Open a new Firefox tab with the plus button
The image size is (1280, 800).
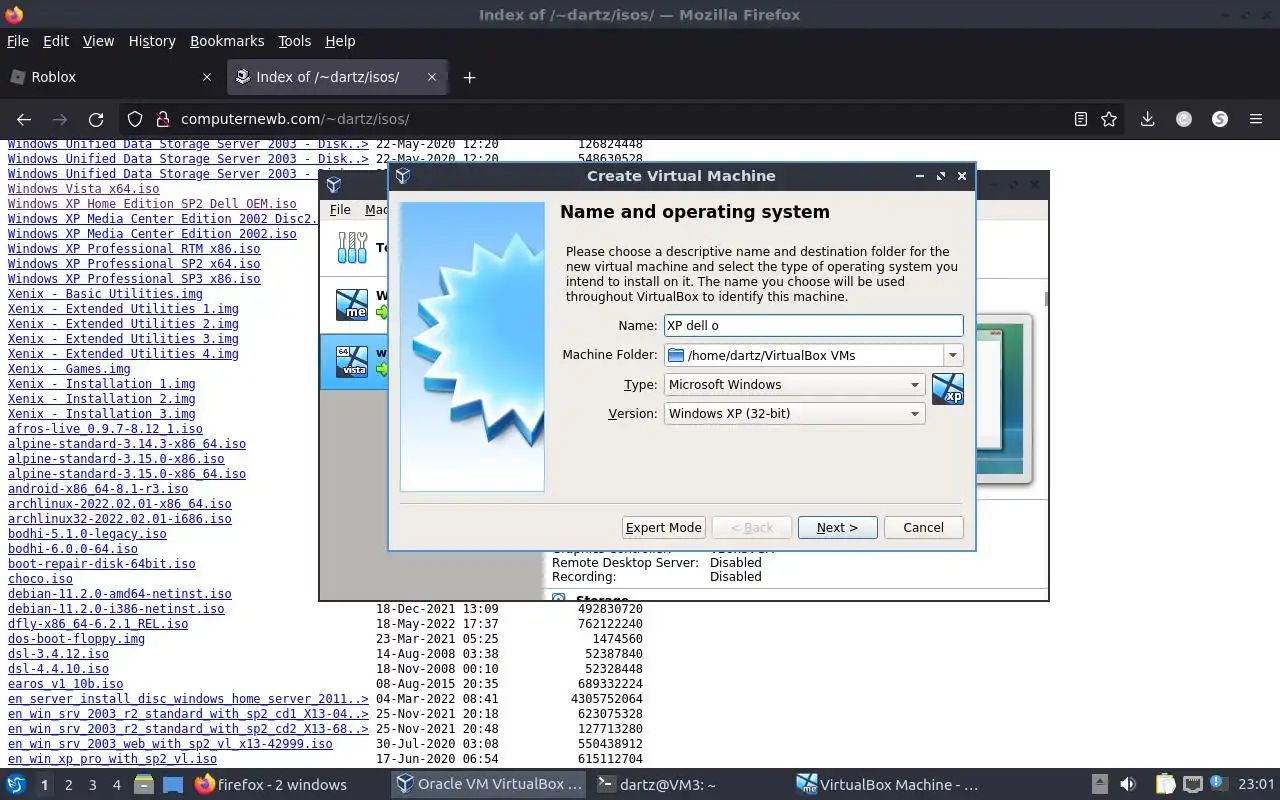pos(469,77)
